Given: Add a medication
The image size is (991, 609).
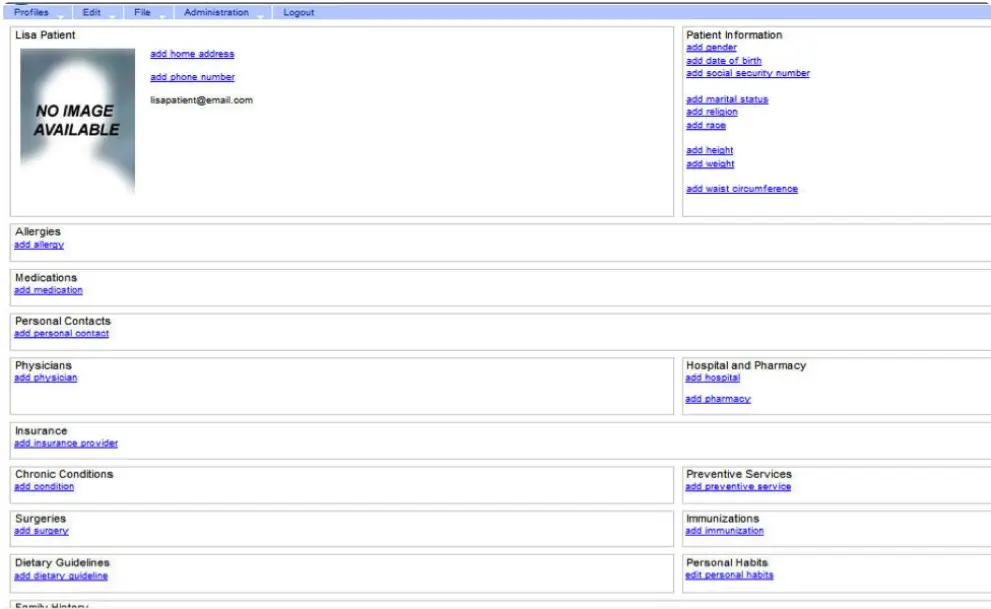Looking at the screenshot, I should [47, 290].
